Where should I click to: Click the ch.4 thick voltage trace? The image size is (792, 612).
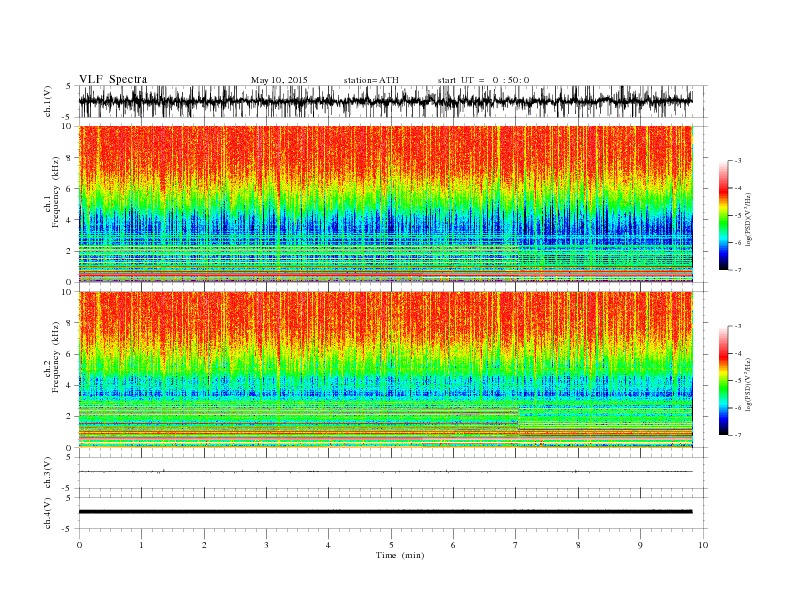(x=386, y=512)
